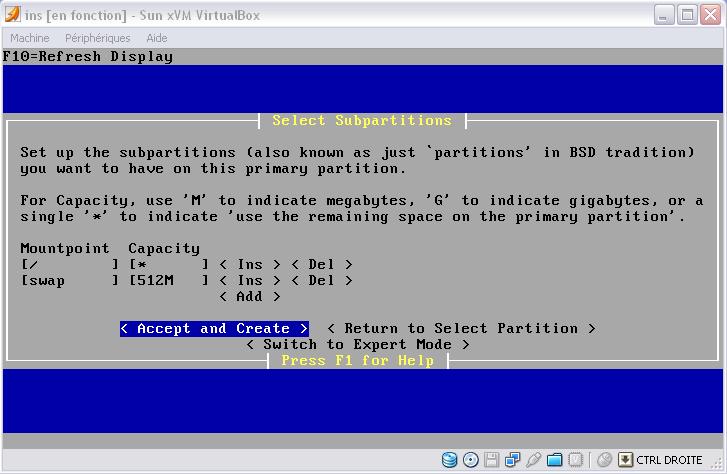Click Del for the swap row
The width and height of the screenshot is (727, 474).
[x=321, y=281]
